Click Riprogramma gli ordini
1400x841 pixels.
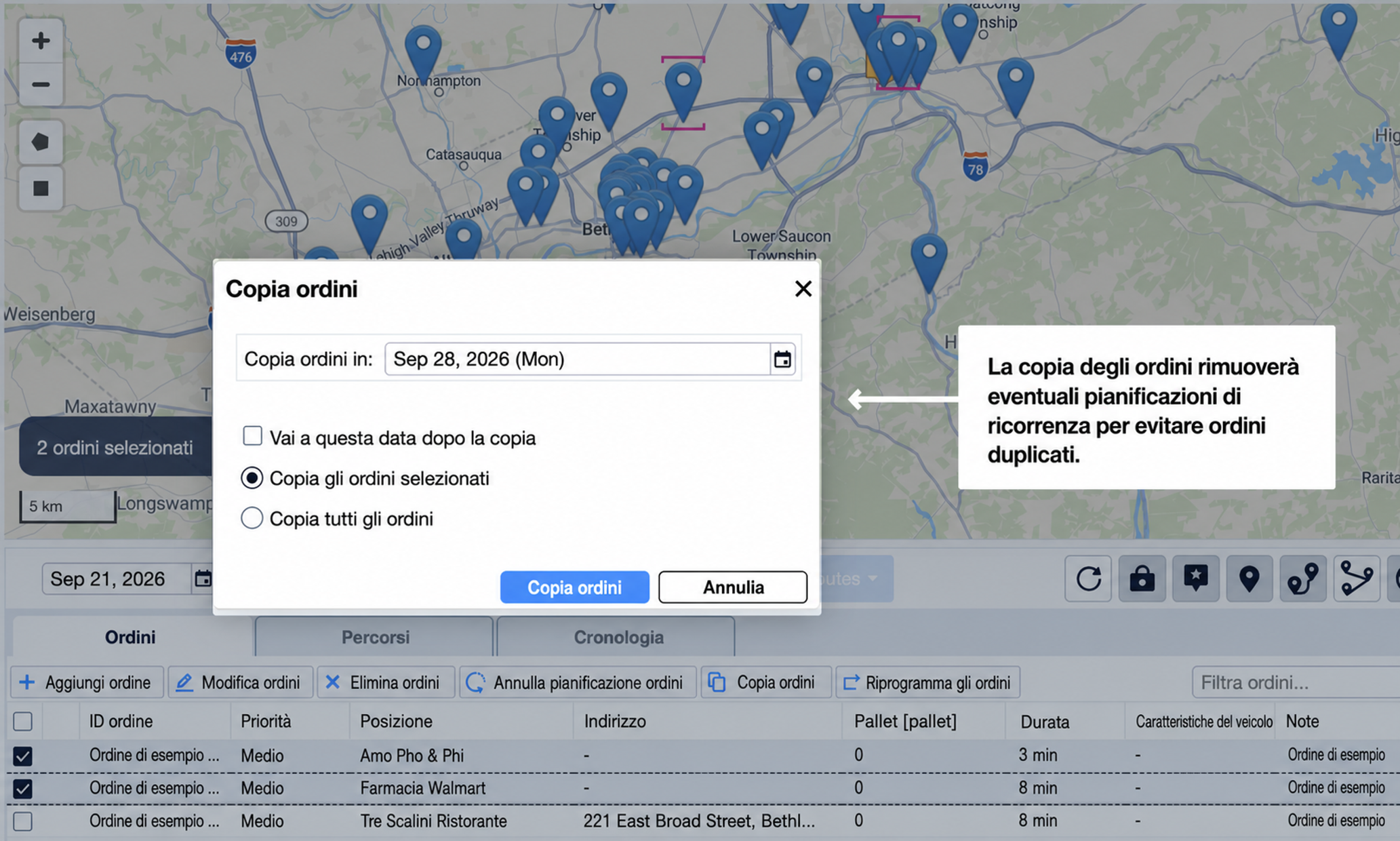tap(927, 682)
